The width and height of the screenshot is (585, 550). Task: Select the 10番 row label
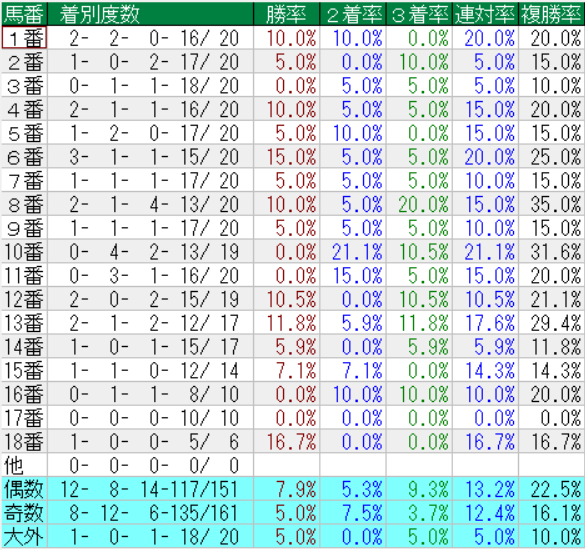[x=24, y=251]
